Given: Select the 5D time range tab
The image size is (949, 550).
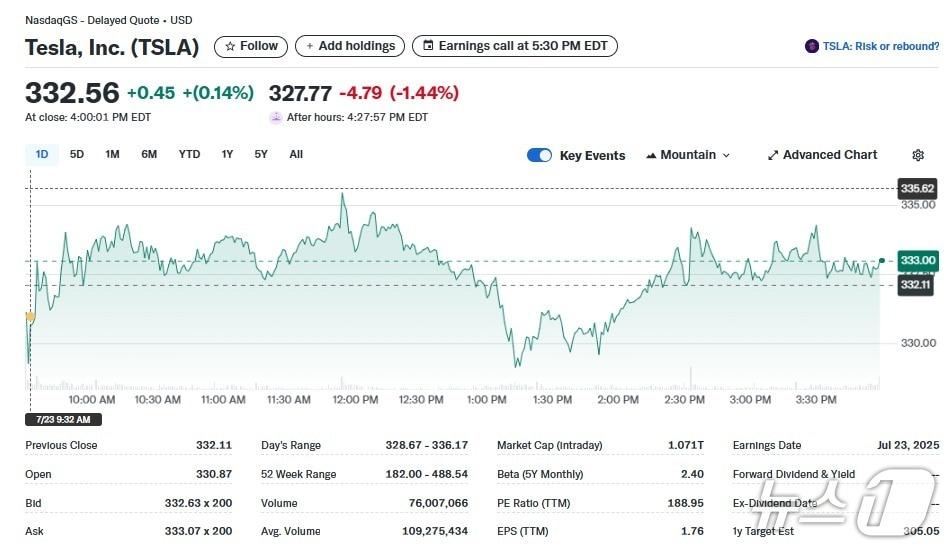Looking at the screenshot, I should tap(77, 154).
